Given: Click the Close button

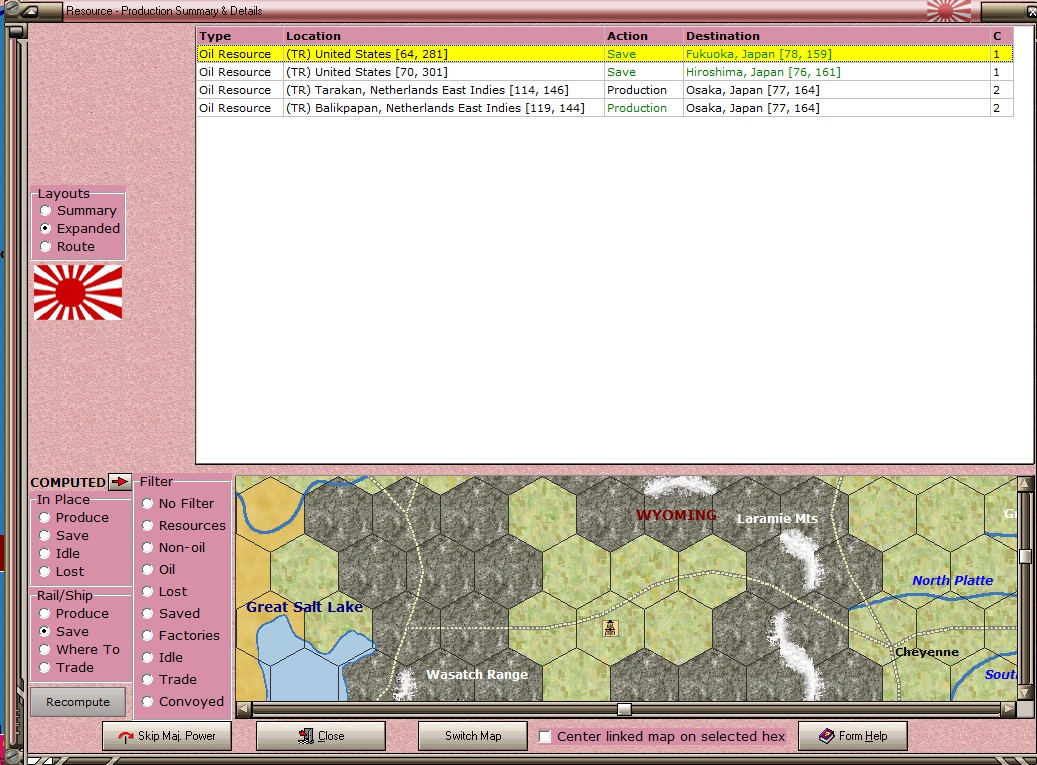Looking at the screenshot, I should tap(321, 736).
